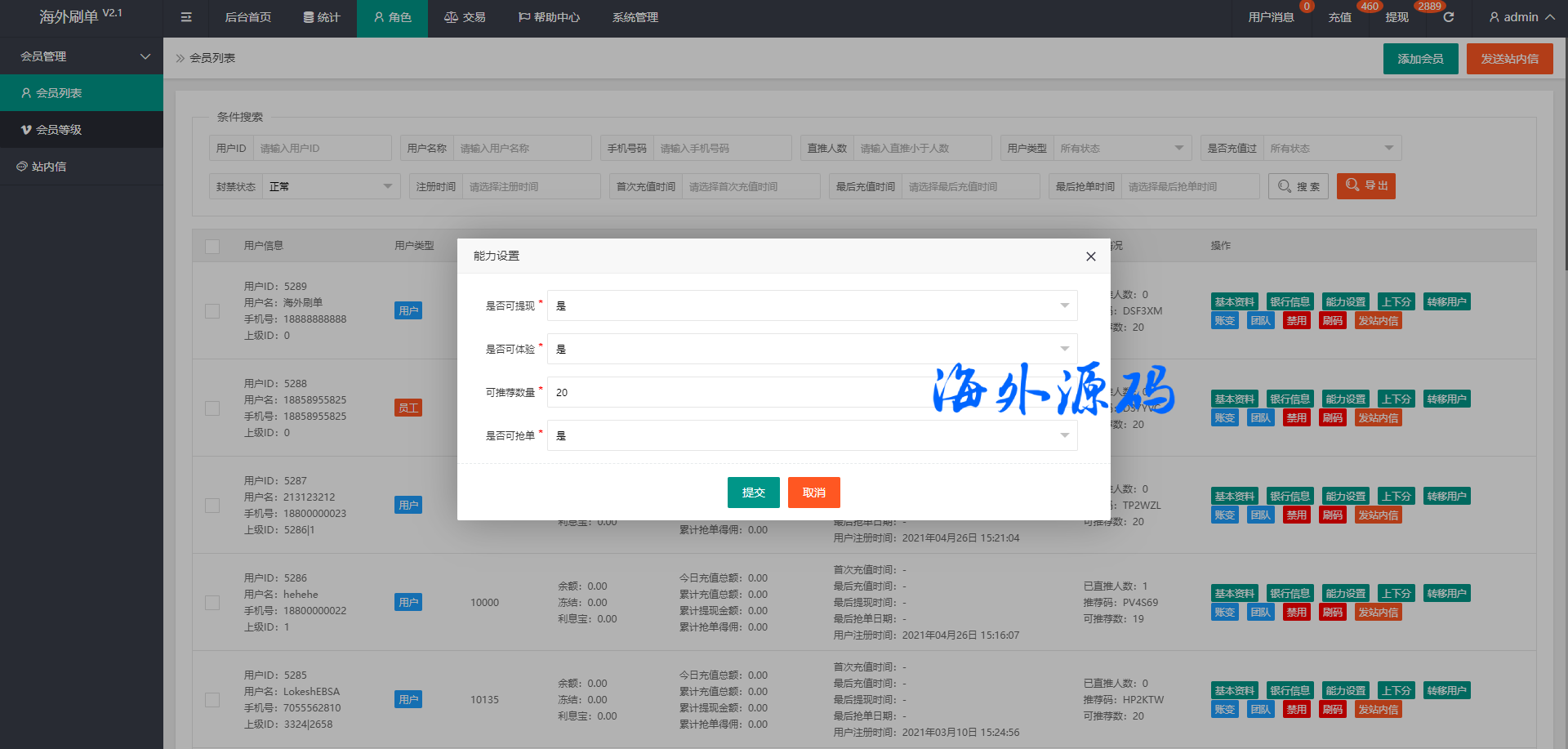
Task: Toggle the select-all checkbox in table header
Action: 212,246
